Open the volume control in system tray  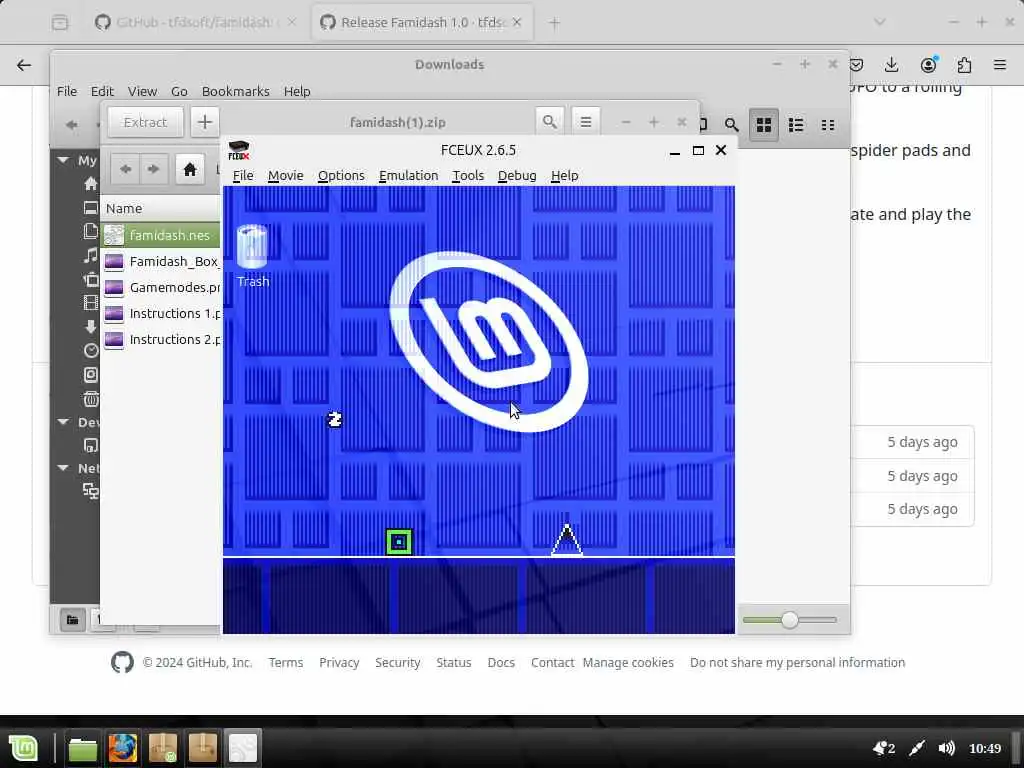(946, 748)
